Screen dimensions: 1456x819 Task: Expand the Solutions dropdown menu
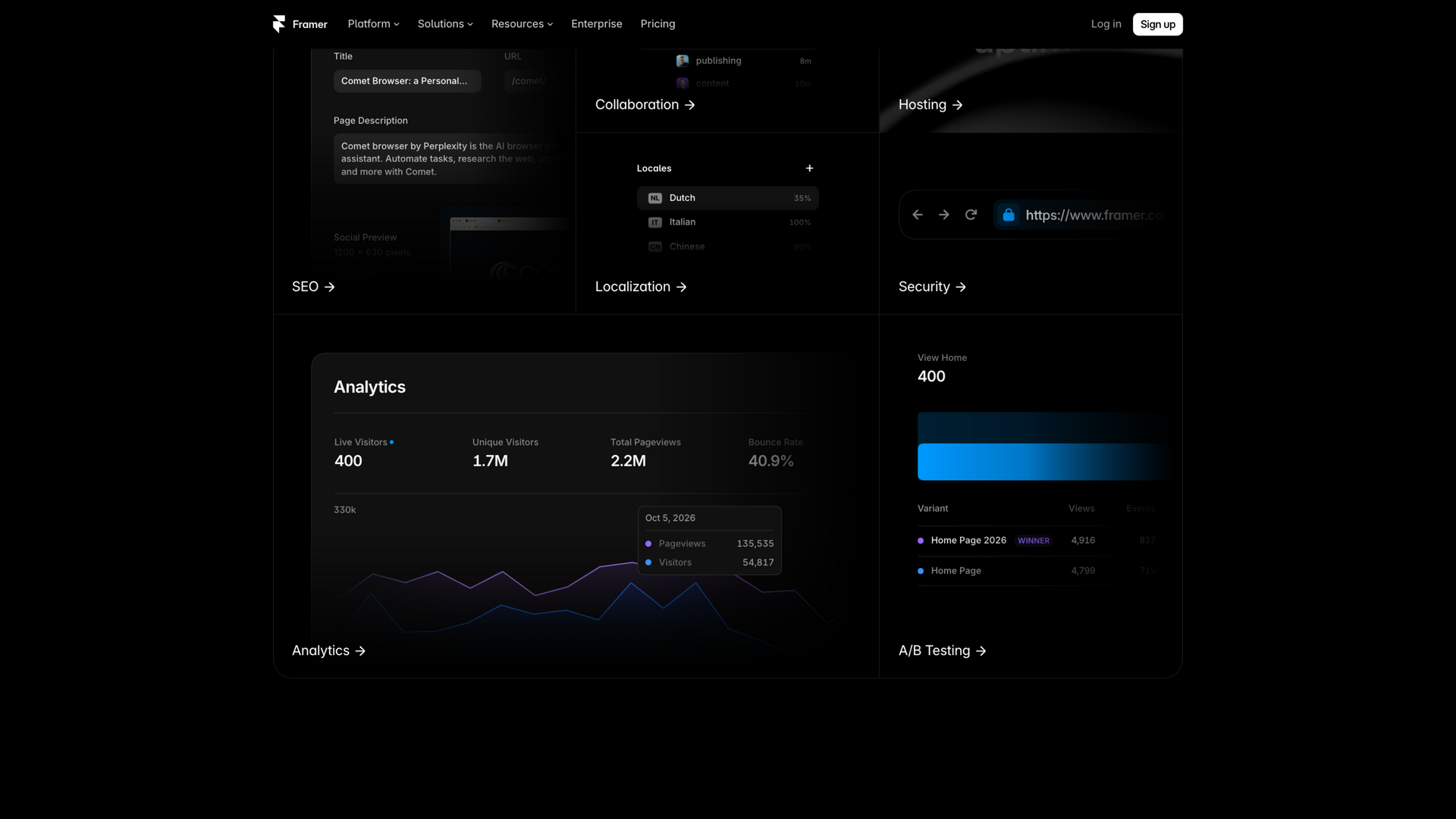pos(445,24)
